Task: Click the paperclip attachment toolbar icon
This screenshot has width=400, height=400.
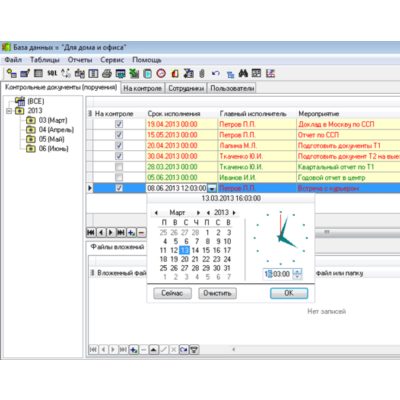Action: (202, 73)
